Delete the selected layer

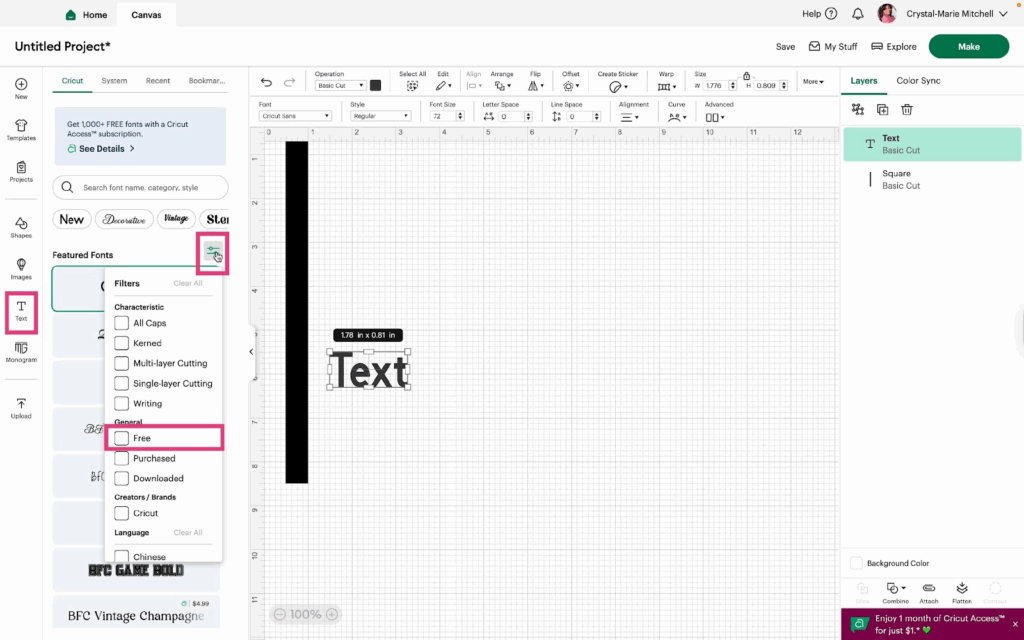(x=906, y=110)
